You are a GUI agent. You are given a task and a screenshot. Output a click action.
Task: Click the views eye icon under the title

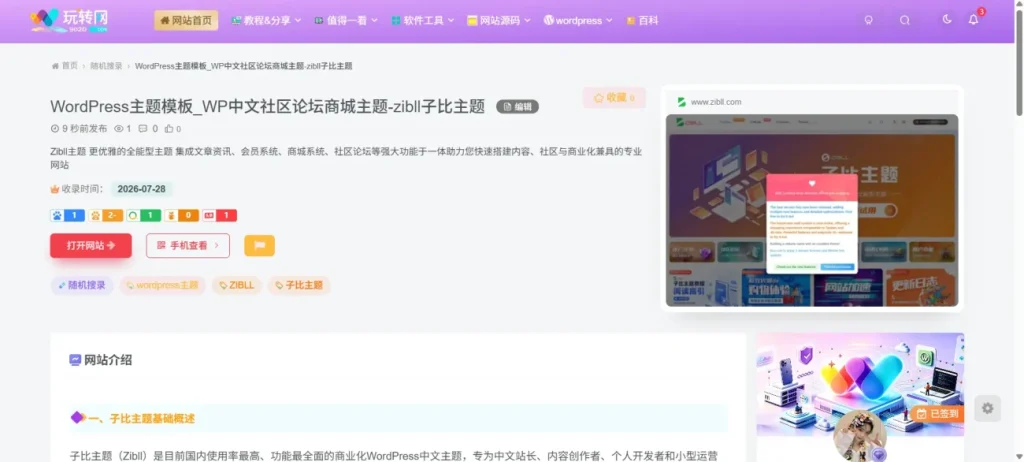(118, 129)
